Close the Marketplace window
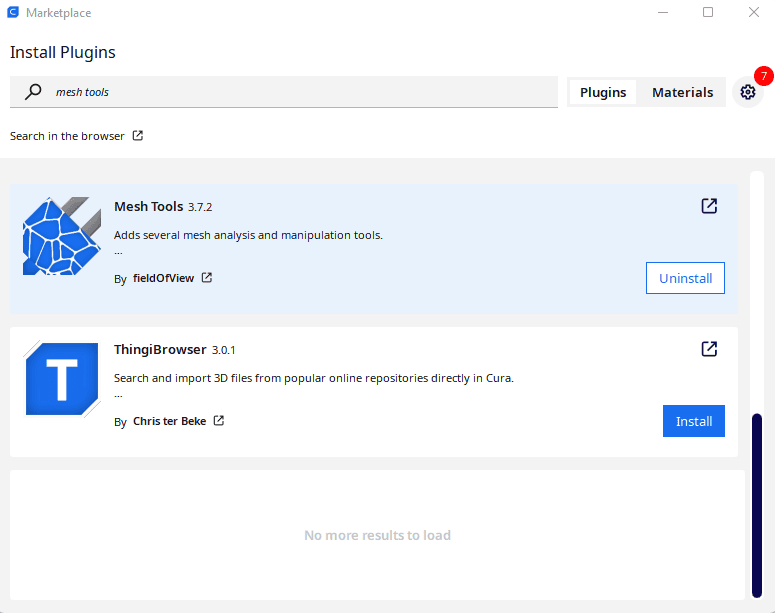 click(753, 12)
